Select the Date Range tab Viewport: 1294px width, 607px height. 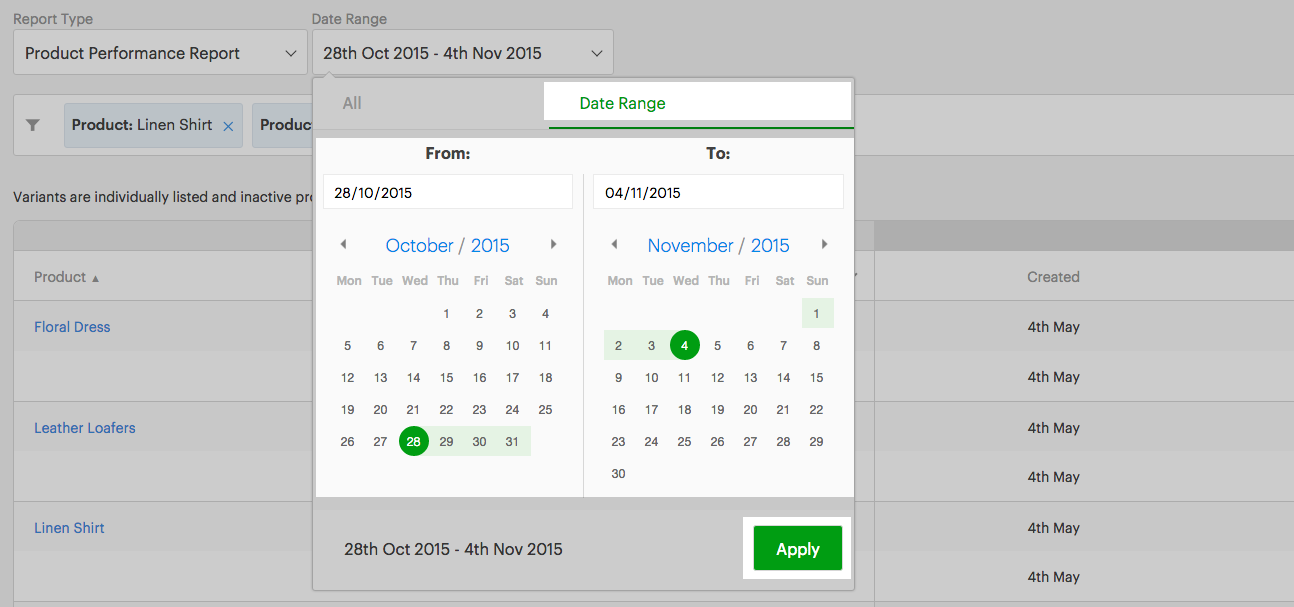[x=622, y=103]
